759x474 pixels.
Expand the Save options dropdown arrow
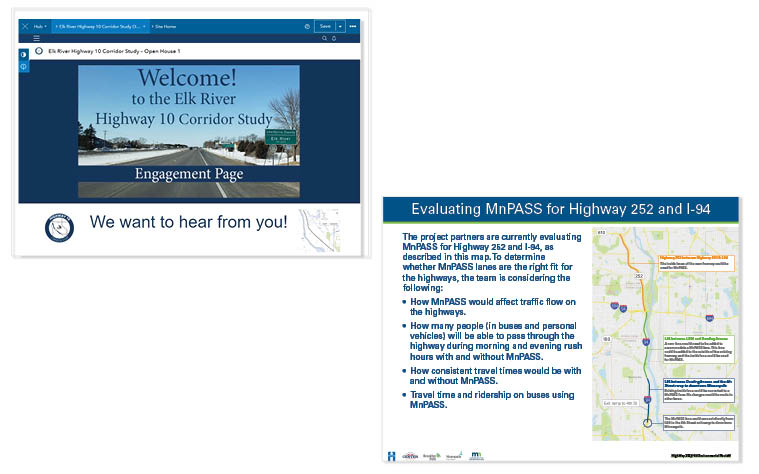340,27
